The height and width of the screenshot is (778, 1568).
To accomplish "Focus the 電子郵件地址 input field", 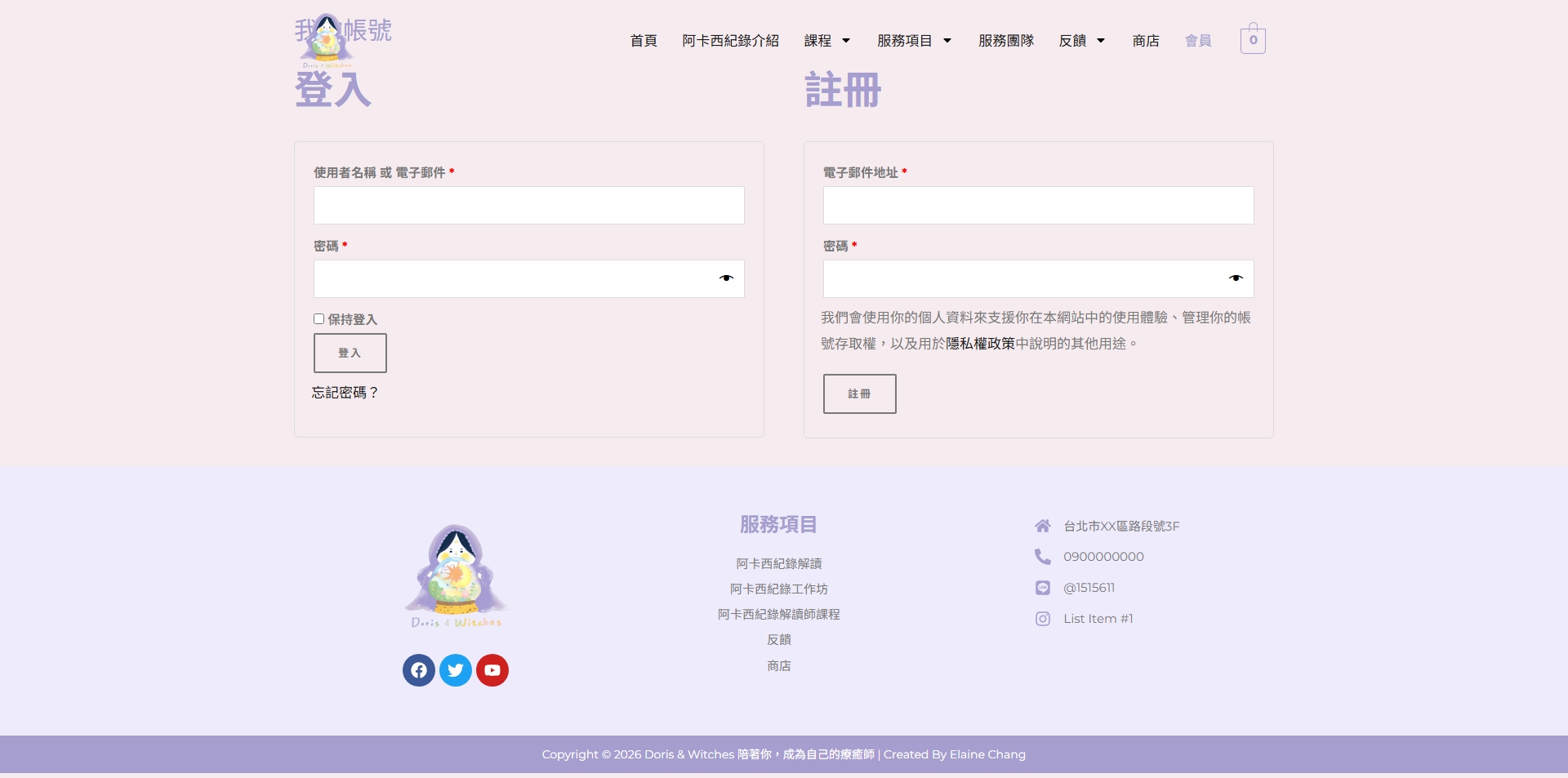I will point(1038,205).
